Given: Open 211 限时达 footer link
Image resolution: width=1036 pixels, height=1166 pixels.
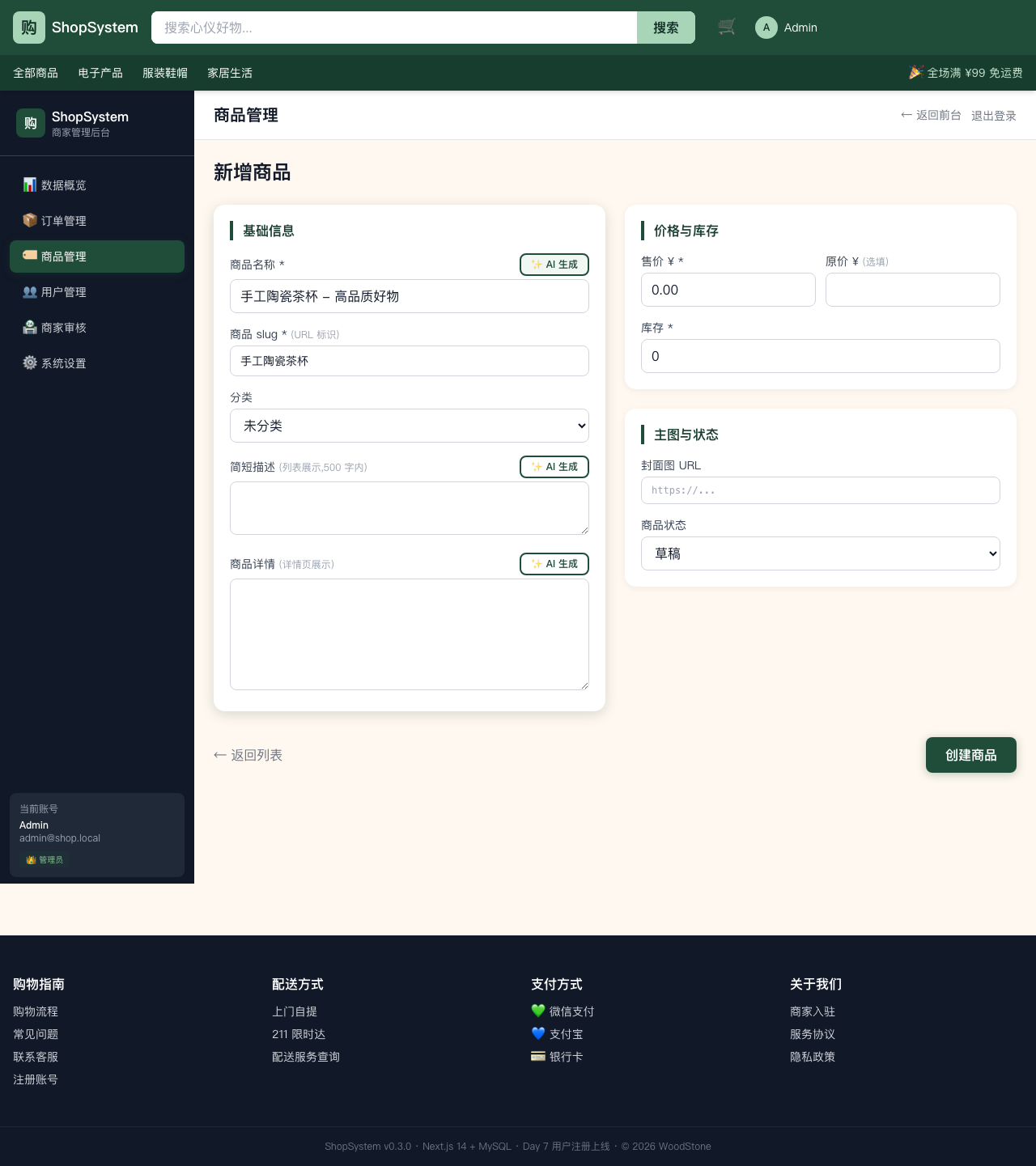Looking at the screenshot, I should coord(299,1034).
